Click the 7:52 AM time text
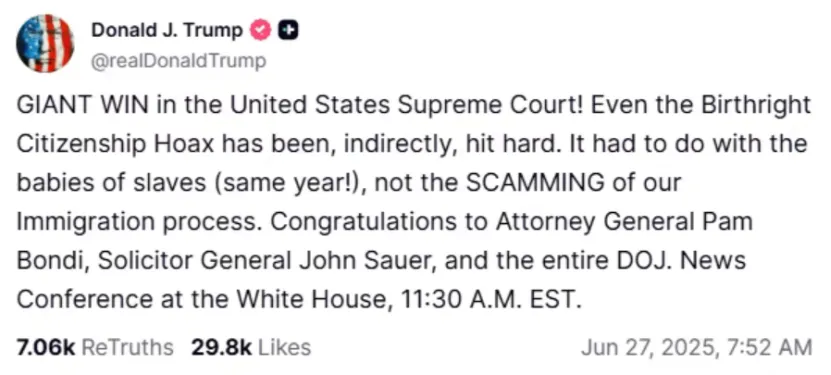 [x=772, y=347]
